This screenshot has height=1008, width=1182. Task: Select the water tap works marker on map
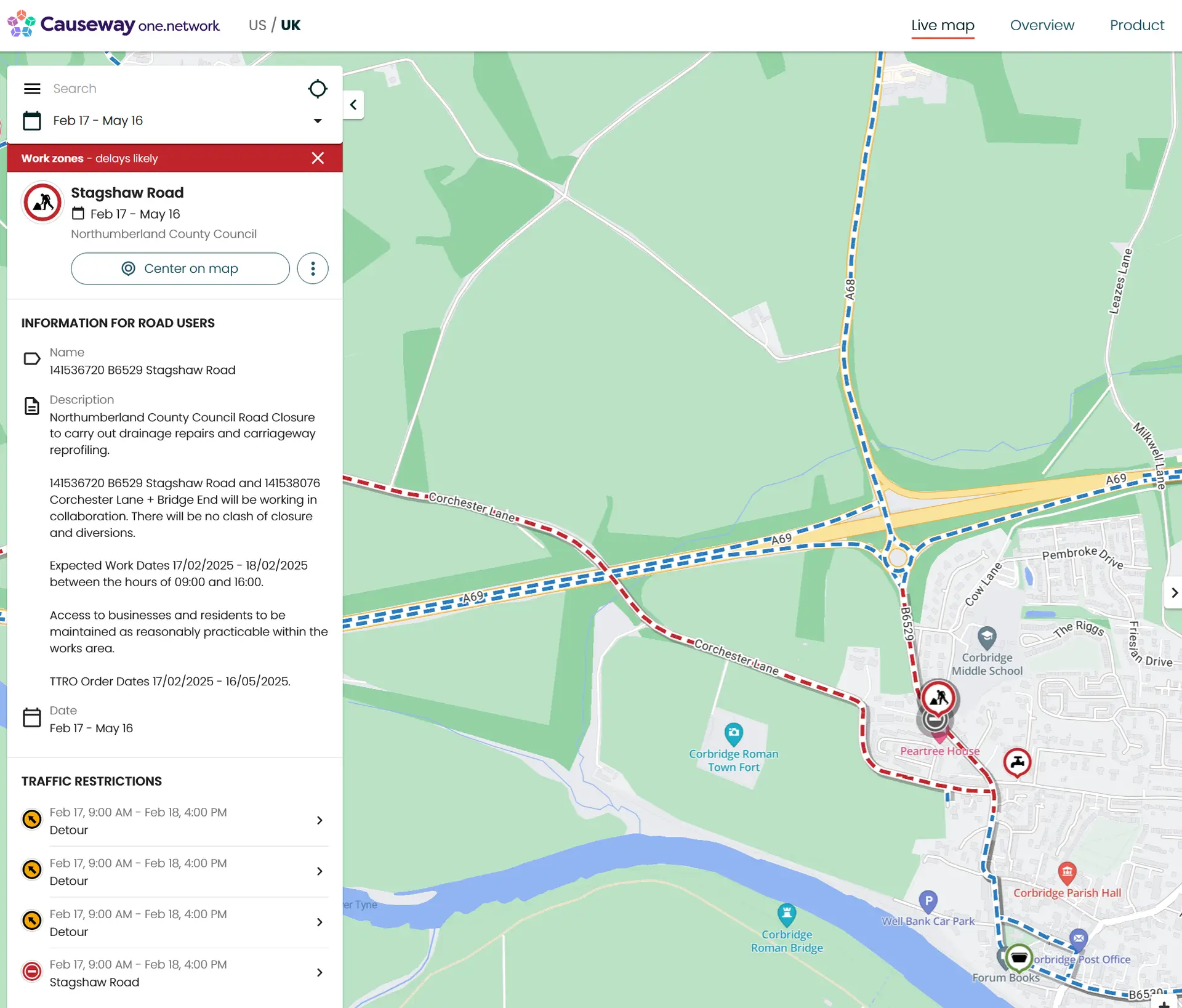coord(1017,762)
